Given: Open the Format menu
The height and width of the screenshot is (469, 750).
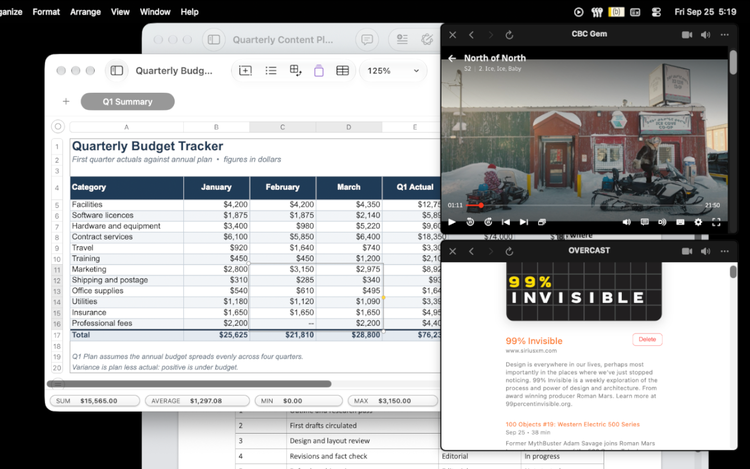Looking at the screenshot, I should (46, 12).
